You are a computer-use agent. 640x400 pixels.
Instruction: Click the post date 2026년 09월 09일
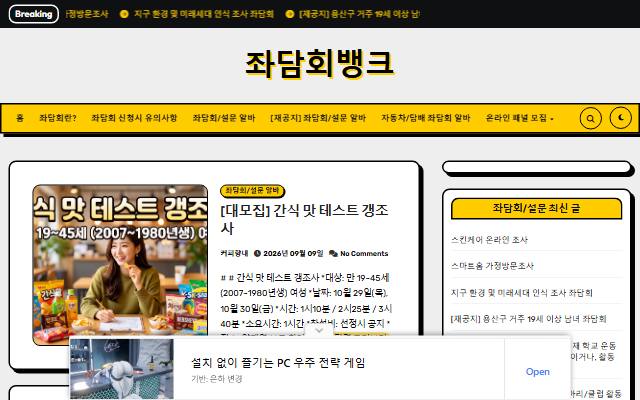coord(293,253)
